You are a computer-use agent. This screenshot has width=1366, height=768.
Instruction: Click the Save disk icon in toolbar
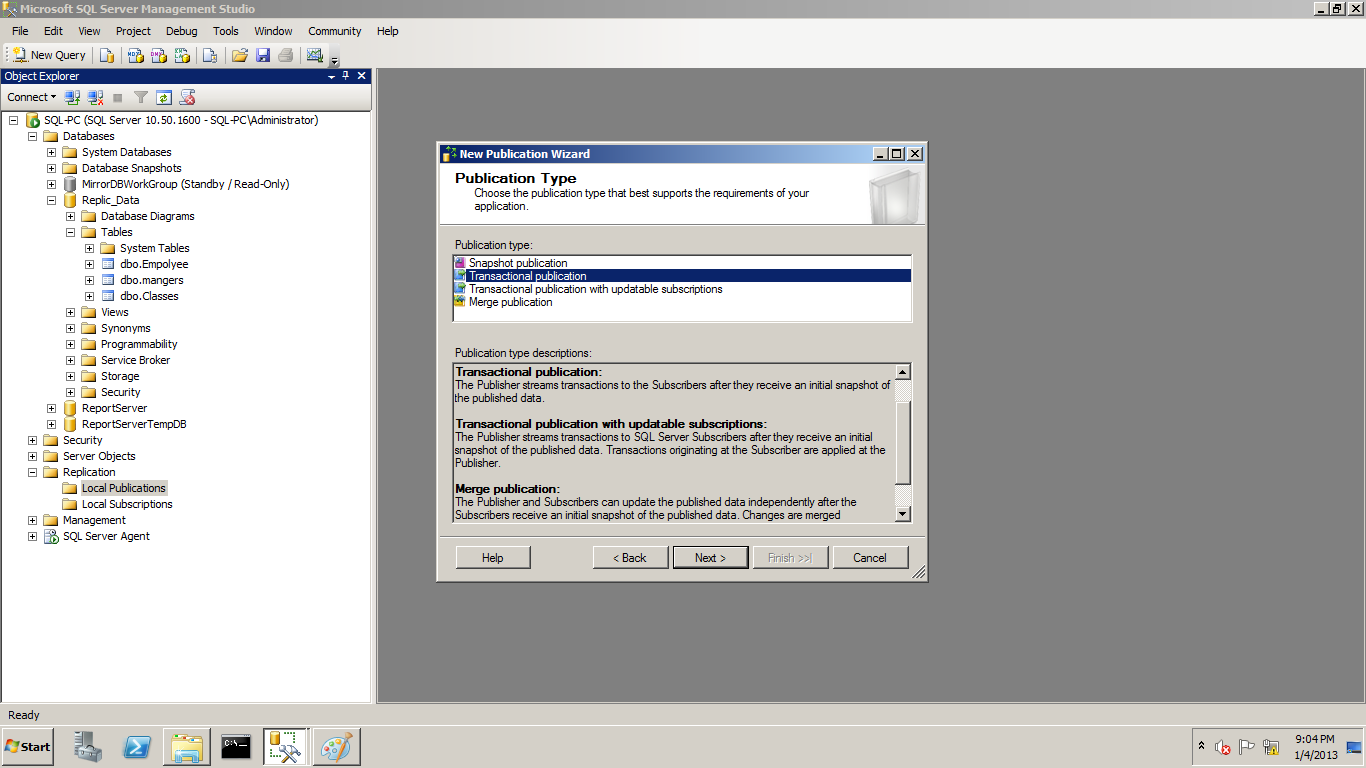263,55
